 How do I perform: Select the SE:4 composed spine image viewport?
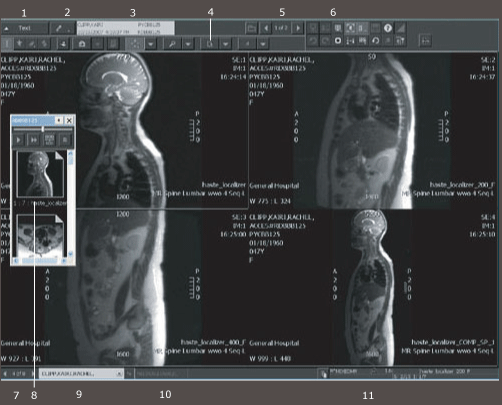coord(373,287)
